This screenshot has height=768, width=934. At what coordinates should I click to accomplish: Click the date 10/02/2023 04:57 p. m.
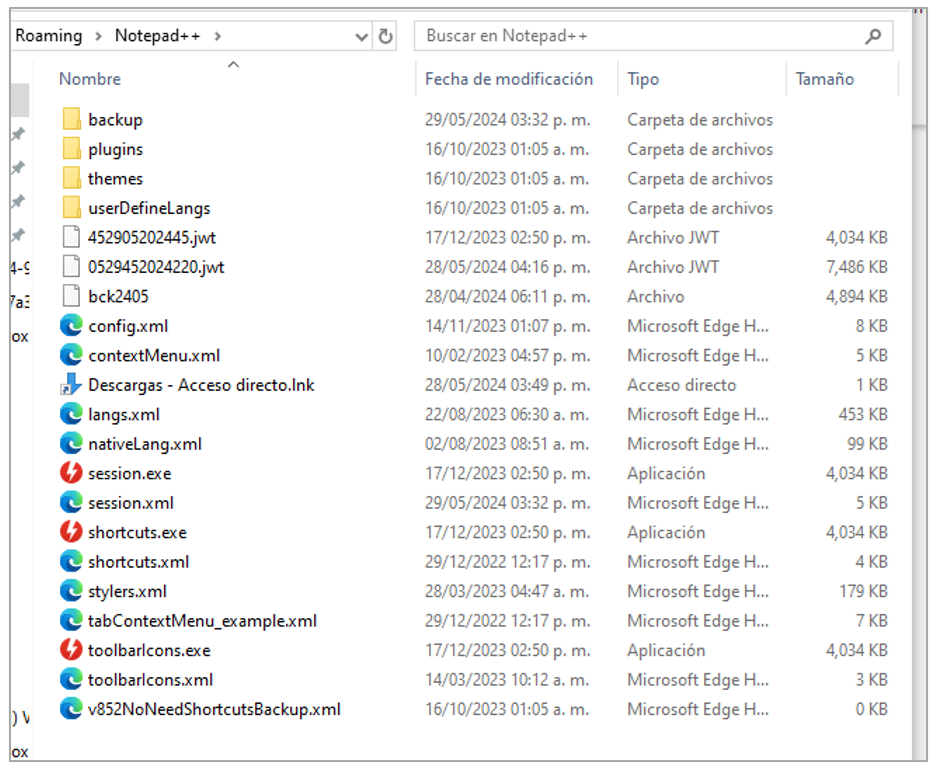(508, 356)
